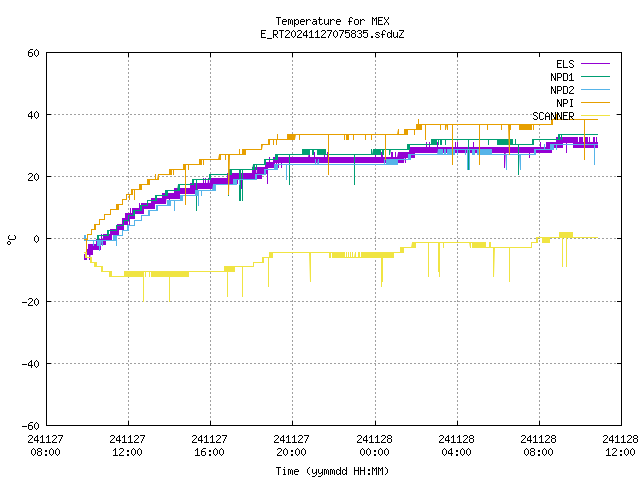The width and height of the screenshot is (640, 480).
Task: Click the NPD2 legend label
Action: pyautogui.click(x=562, y=90)
